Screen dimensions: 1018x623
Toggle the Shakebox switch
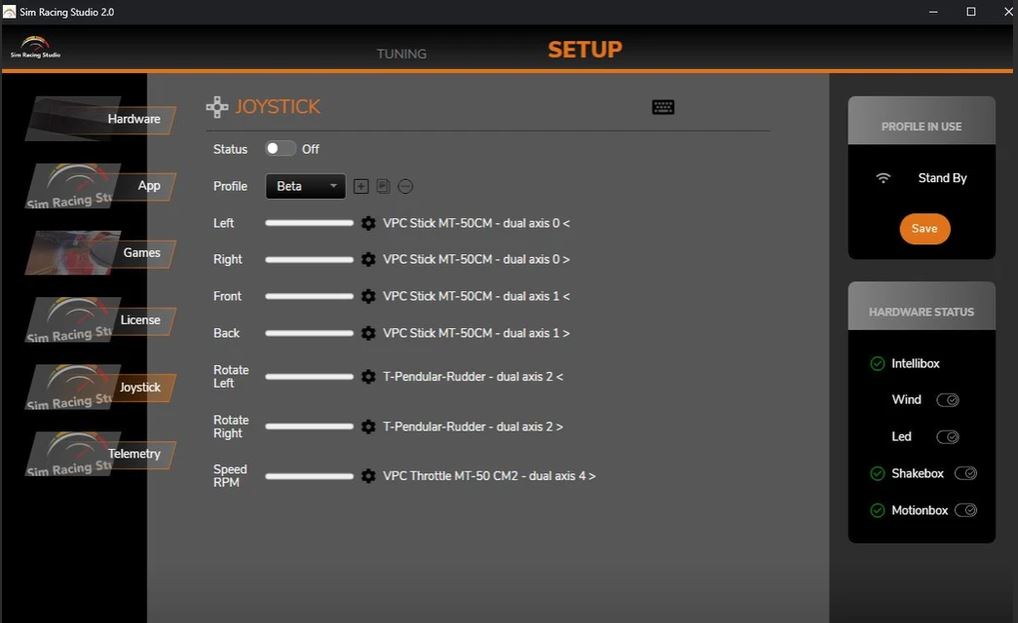pos(965,473)
